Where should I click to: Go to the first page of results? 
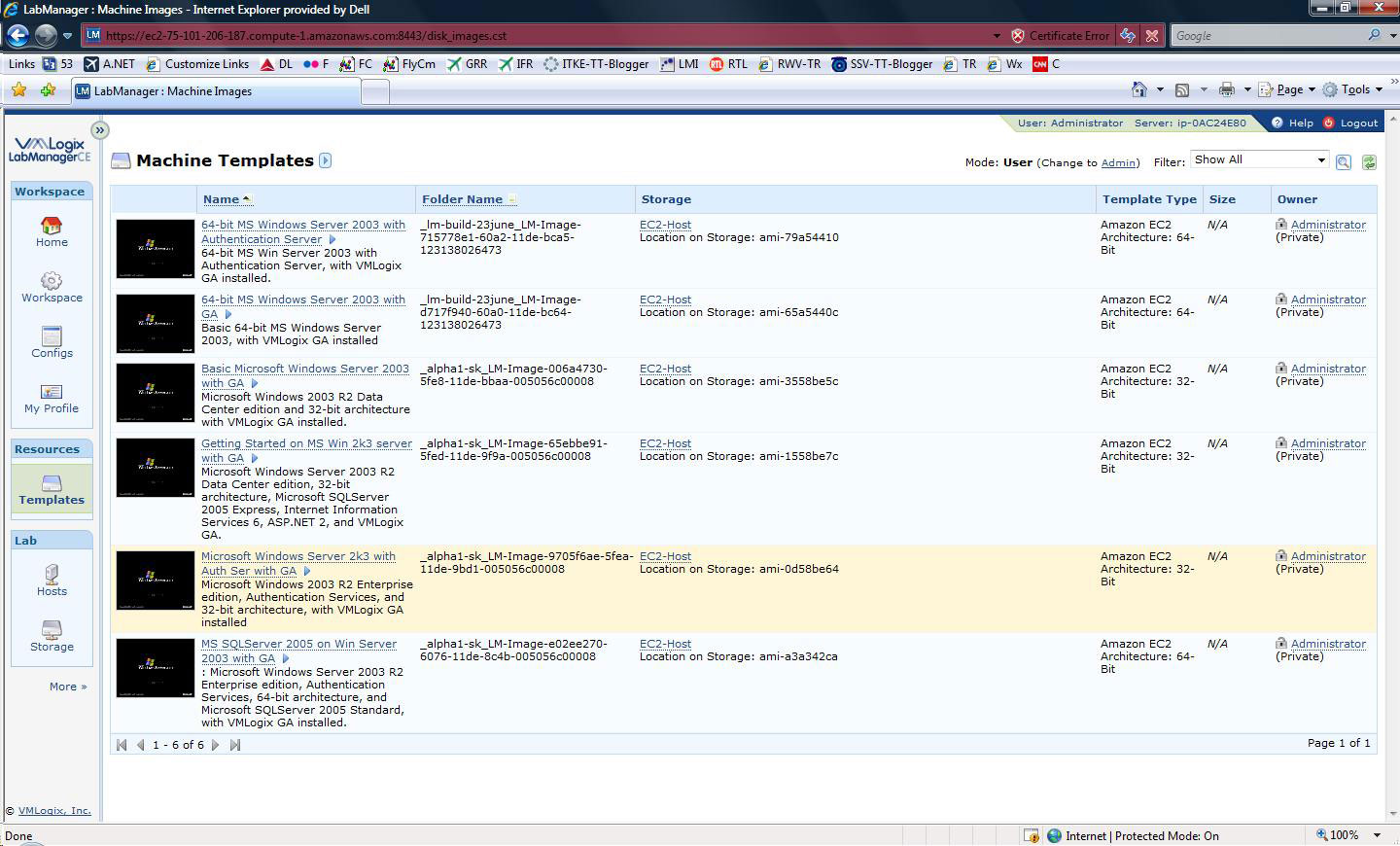tap(122, 745)
